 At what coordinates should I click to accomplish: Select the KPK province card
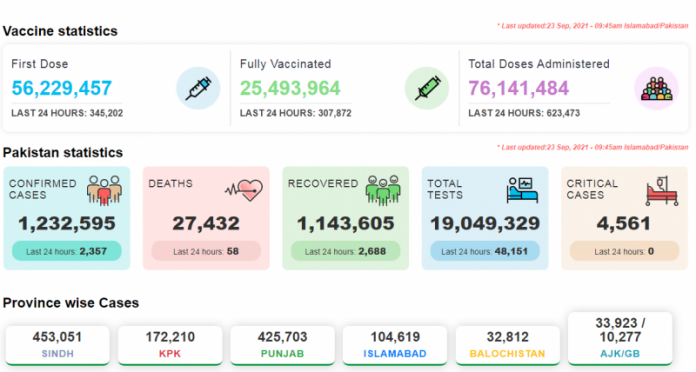[170, 345]
